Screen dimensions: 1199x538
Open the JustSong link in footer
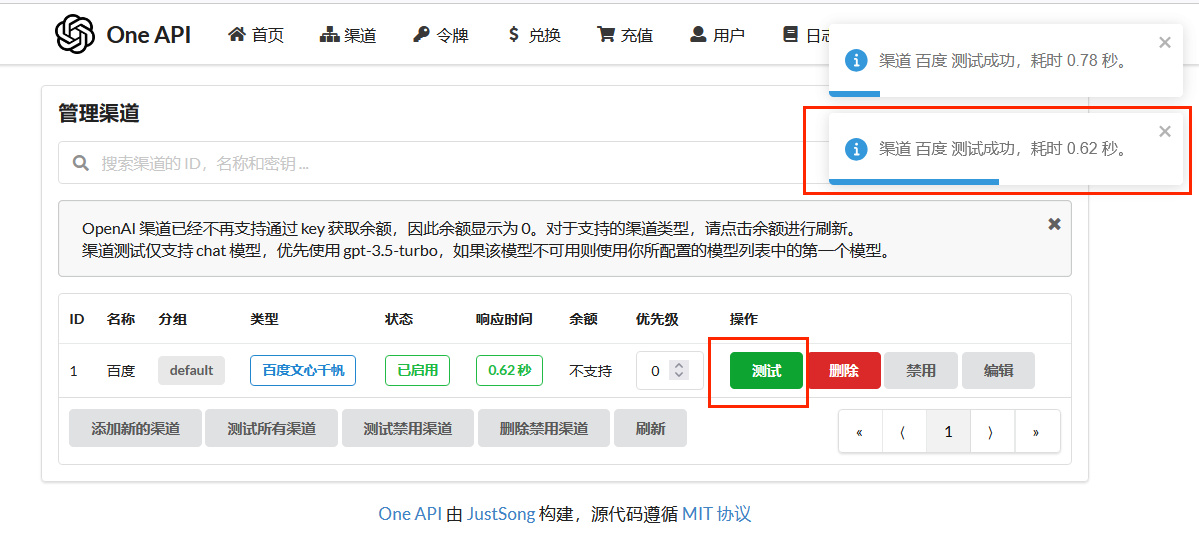point(500,514)
